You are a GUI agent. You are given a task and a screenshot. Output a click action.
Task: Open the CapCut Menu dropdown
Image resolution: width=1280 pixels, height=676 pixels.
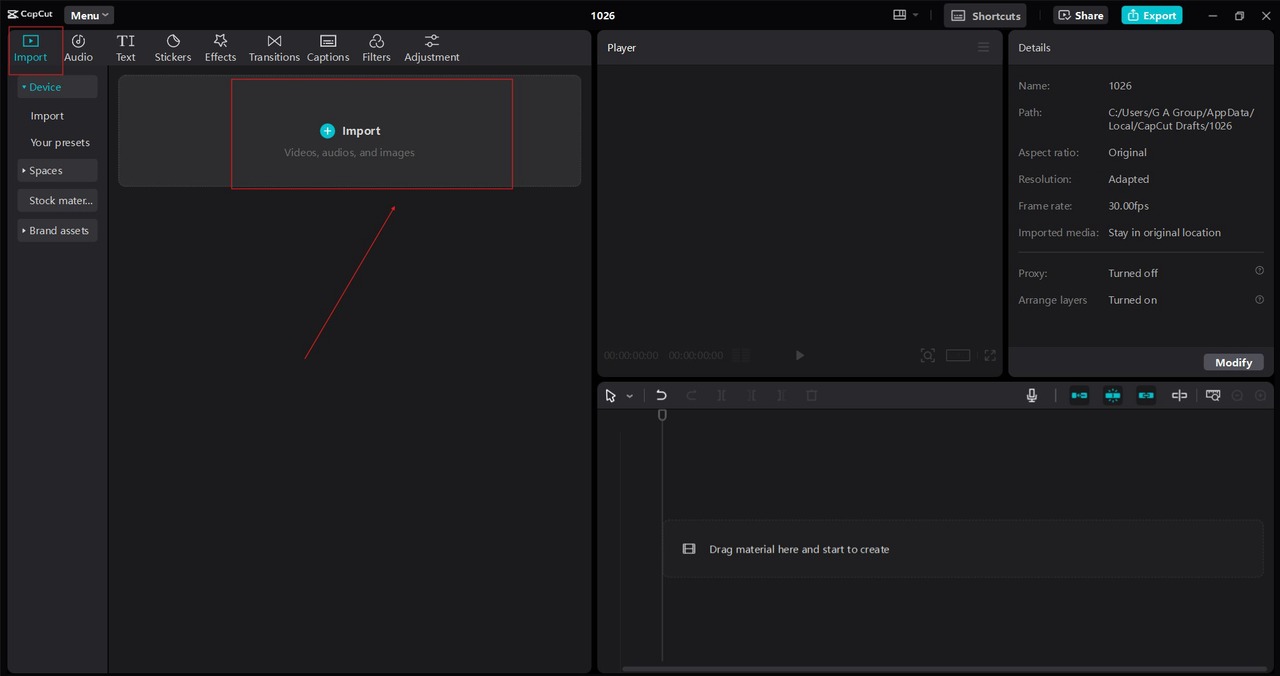tap(89, 15)
